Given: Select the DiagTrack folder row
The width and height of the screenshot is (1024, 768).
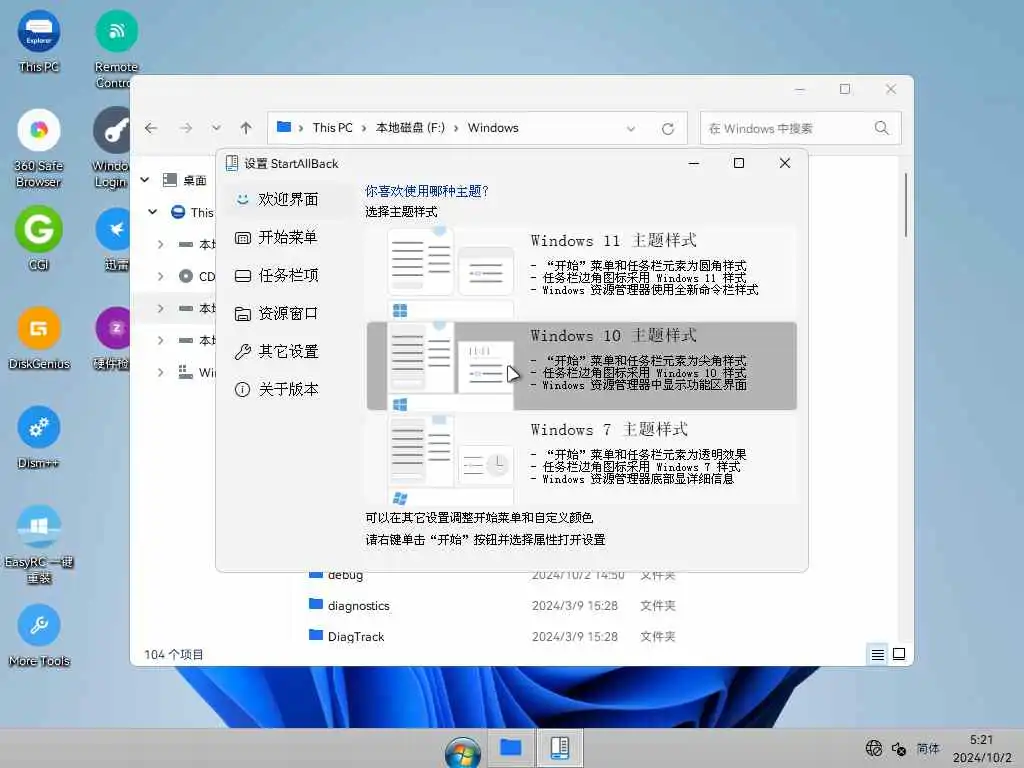Looking at the screenshot, I should [x=491, y=636].
